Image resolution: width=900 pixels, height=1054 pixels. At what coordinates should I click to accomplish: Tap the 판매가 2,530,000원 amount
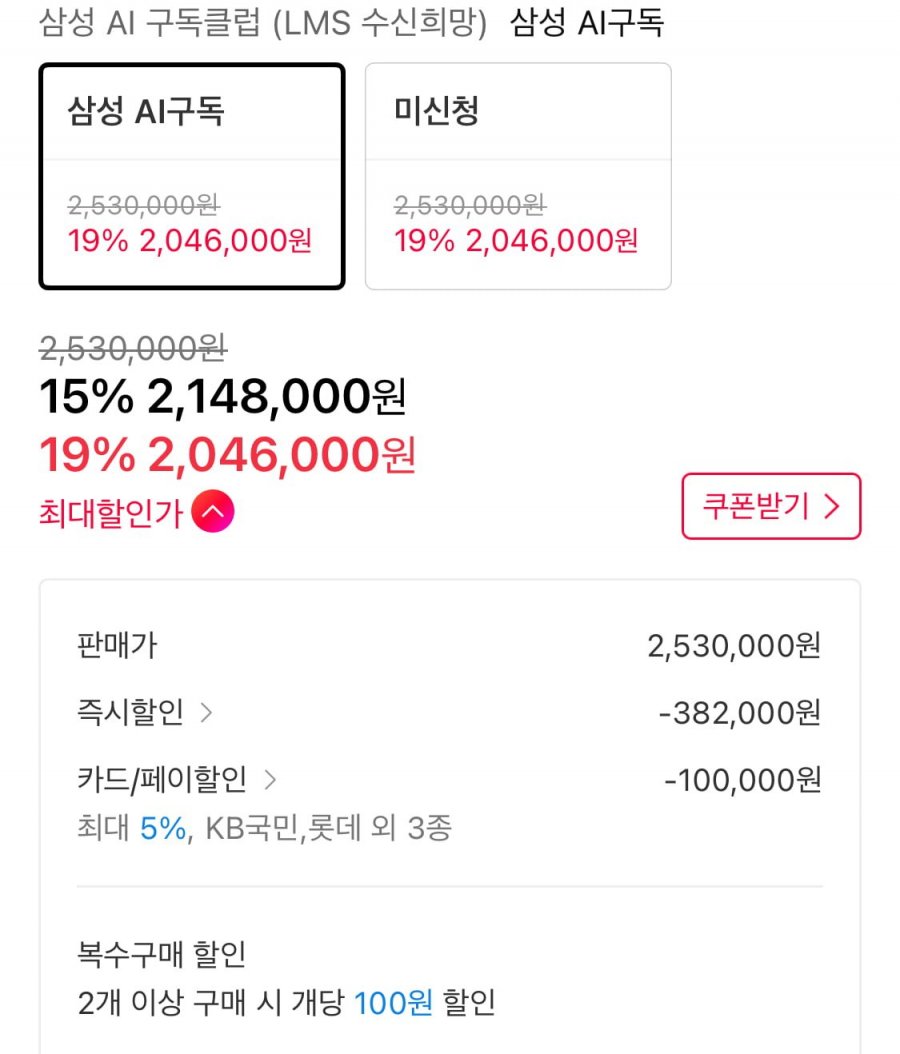(734, 646)
